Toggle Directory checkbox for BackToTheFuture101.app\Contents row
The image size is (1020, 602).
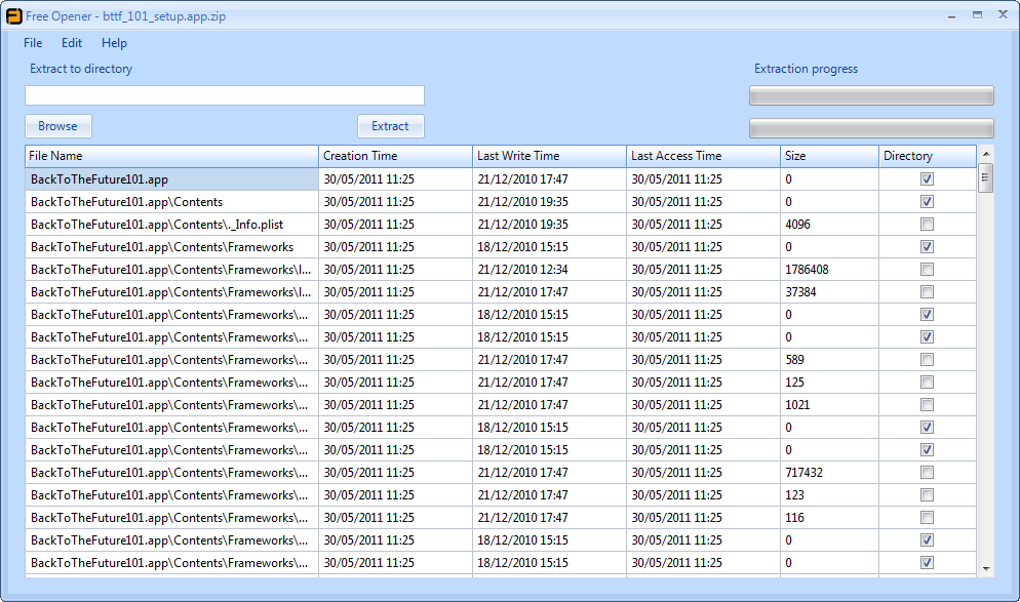(x=927, y=202)
